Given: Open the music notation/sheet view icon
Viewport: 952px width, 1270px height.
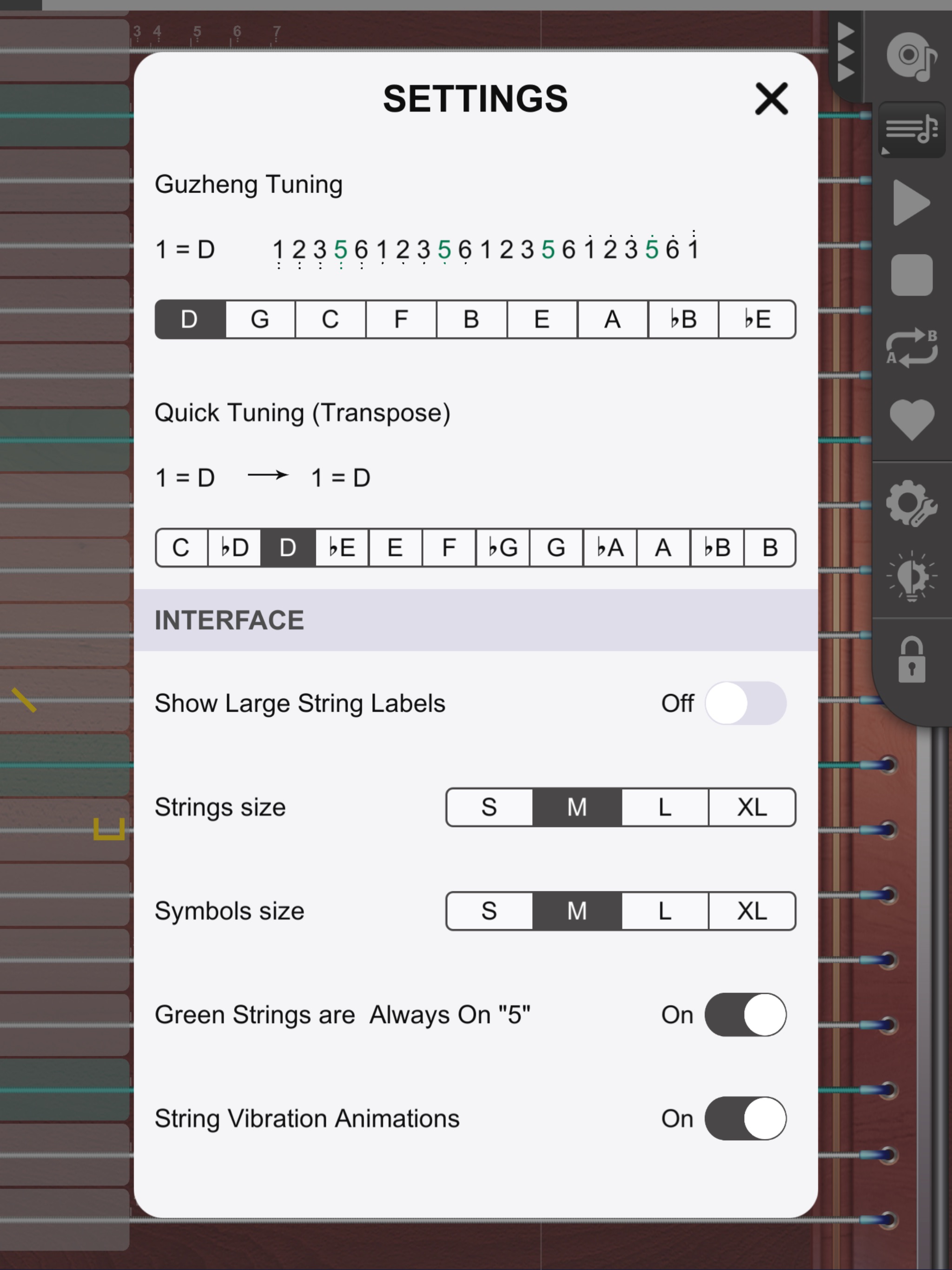Looking at the screenshot, I should point(912,130).
